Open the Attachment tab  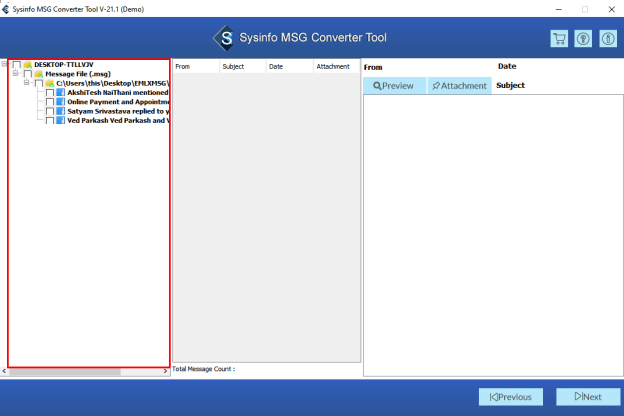pyautogui.click(x=459, y=86)
